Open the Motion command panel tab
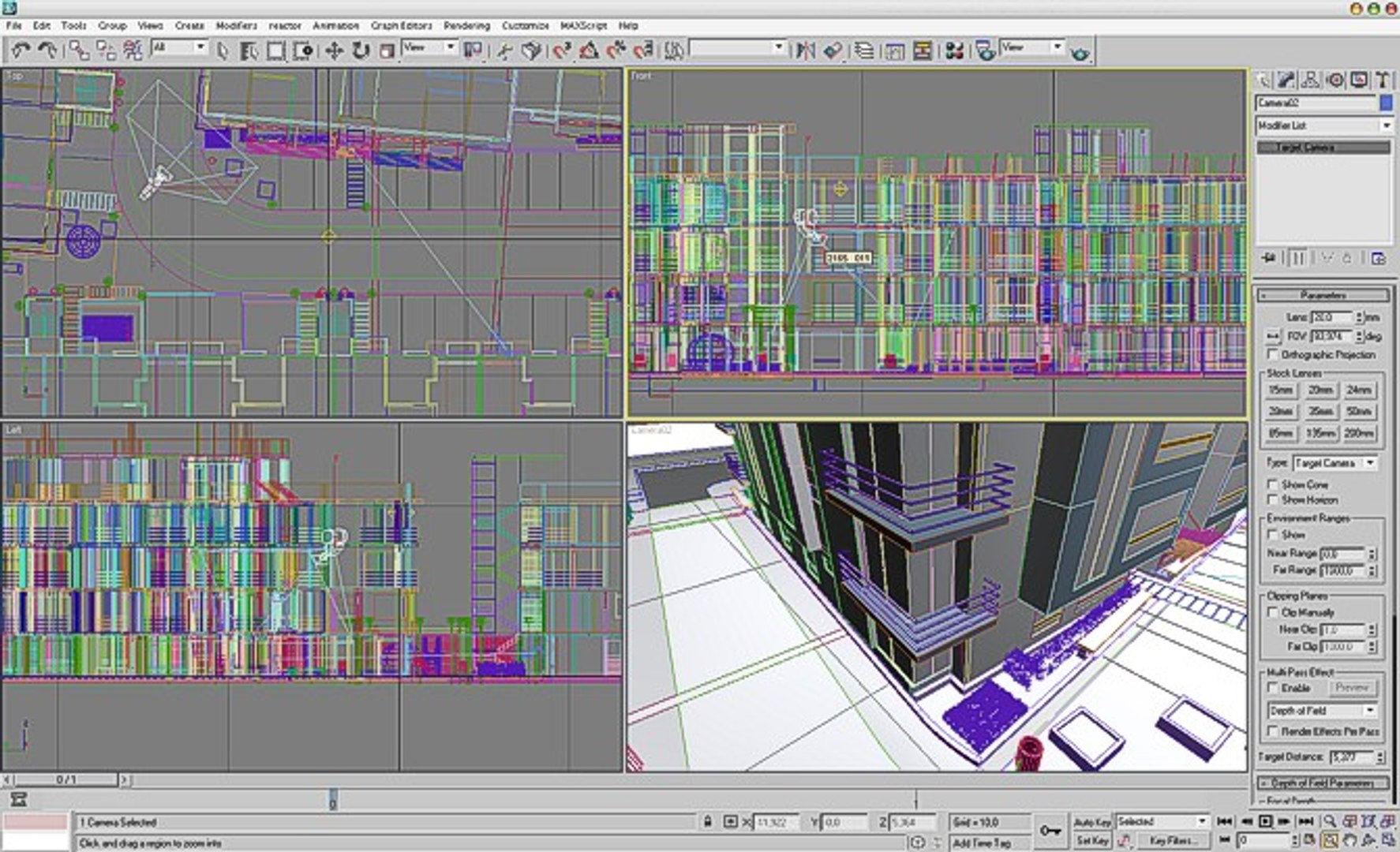This screenshot has width=1400, height=852. click(x=1334, y=80)
